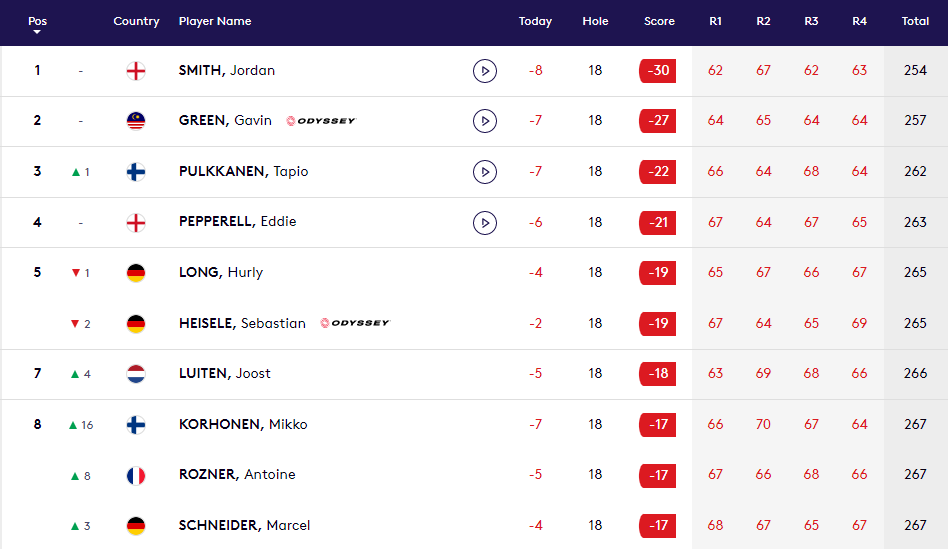Play Jordan Smith's highlights video
948x549 pixels.
click(x=484, y=71)
